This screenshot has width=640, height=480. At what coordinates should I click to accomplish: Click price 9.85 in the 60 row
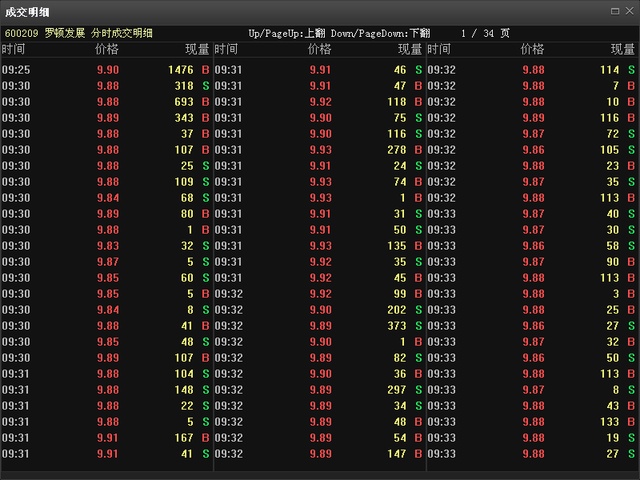point(108,278)
